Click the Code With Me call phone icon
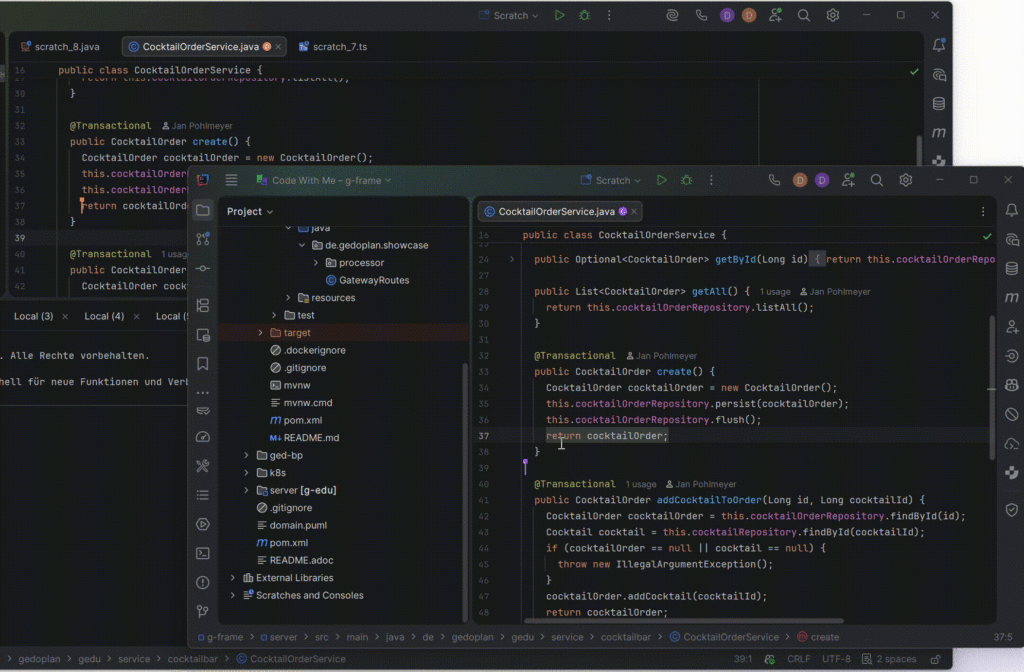Viewport: 1024px width, 672px height. 774,181
